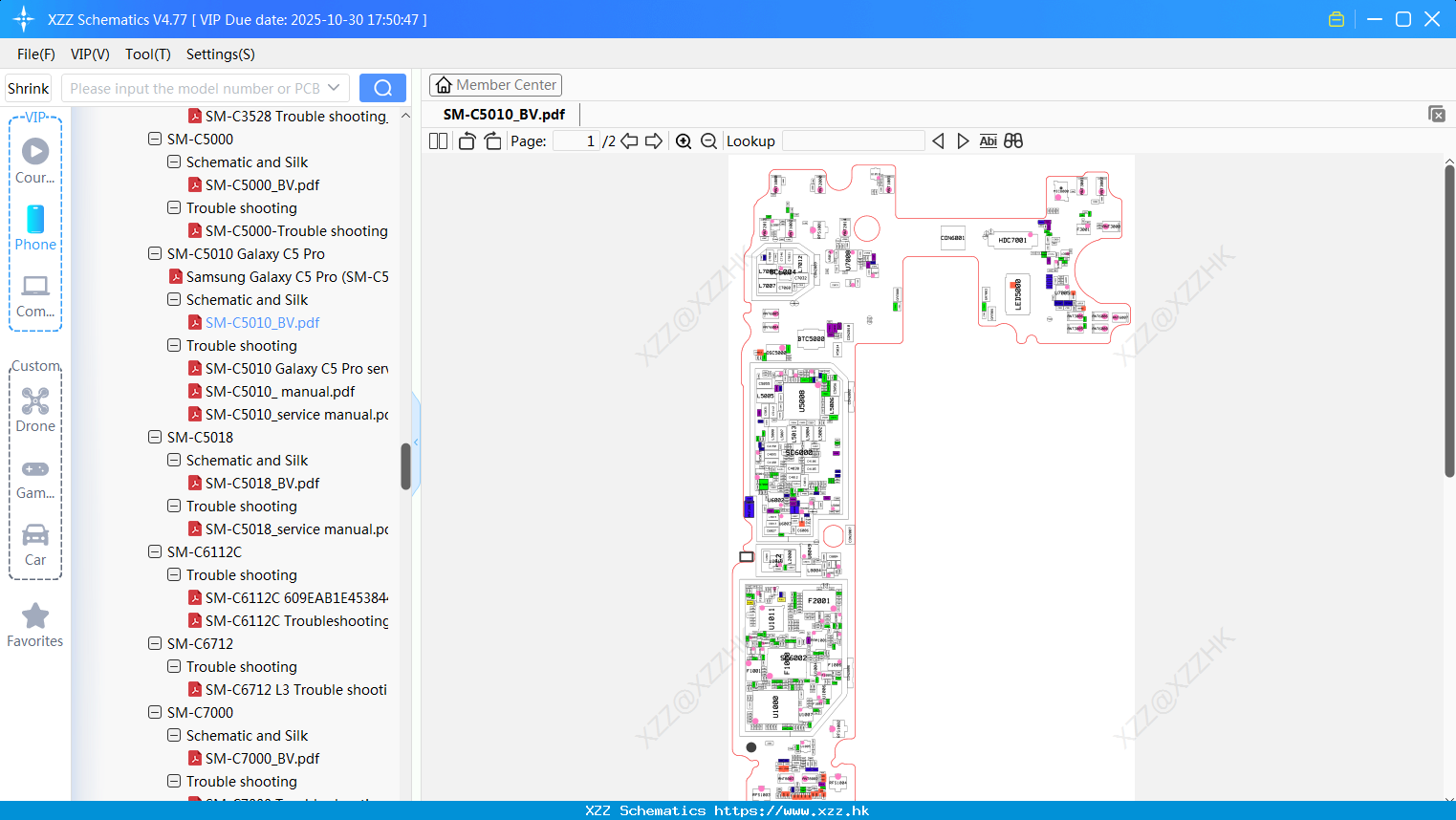Open the Drone category icon
Image resolution: width=1456 pixels, height=820 pixels.
click(x=35, y=410)
